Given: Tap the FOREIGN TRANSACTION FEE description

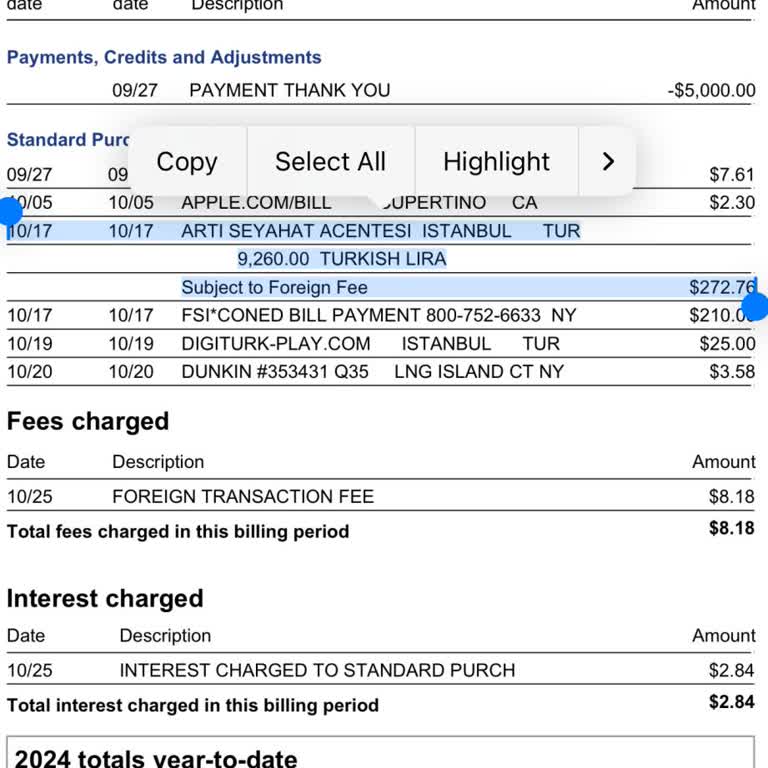Looking at the screenshot, I should (x=243, y=496).
